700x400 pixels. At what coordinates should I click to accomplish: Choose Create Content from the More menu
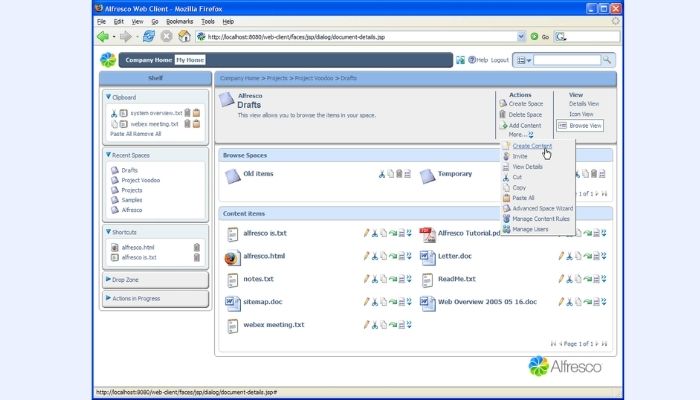click(532, 146)
